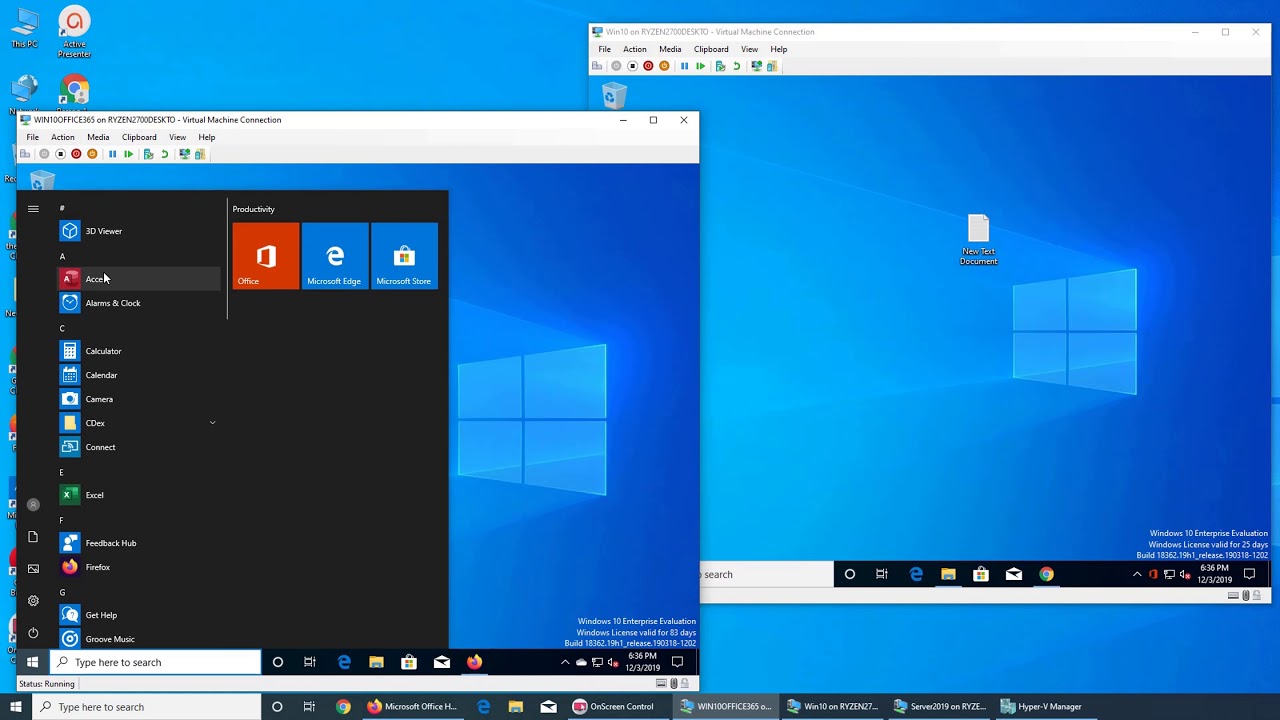The width and height of the screenshot is (1280, 720).
Task: Click Task View in WIN10OFFICE365 taskbar
Action: tap(310, 662)
